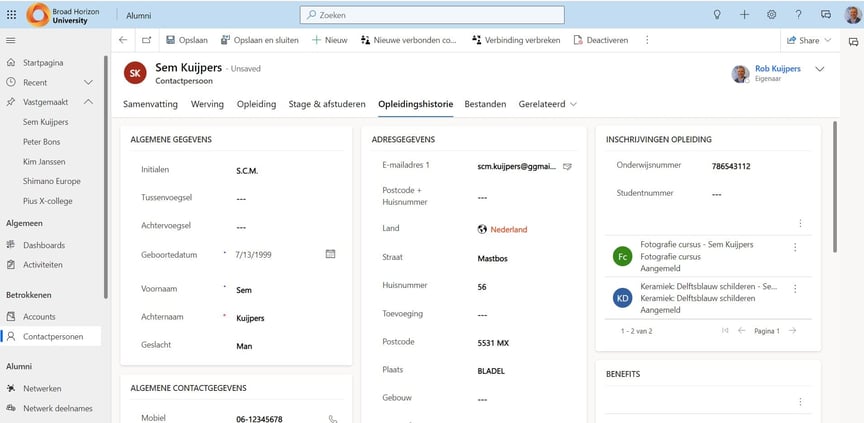Switch to the Samenvatting tab
This screenshot has height=423, width=864.
(x=150, y=104)
